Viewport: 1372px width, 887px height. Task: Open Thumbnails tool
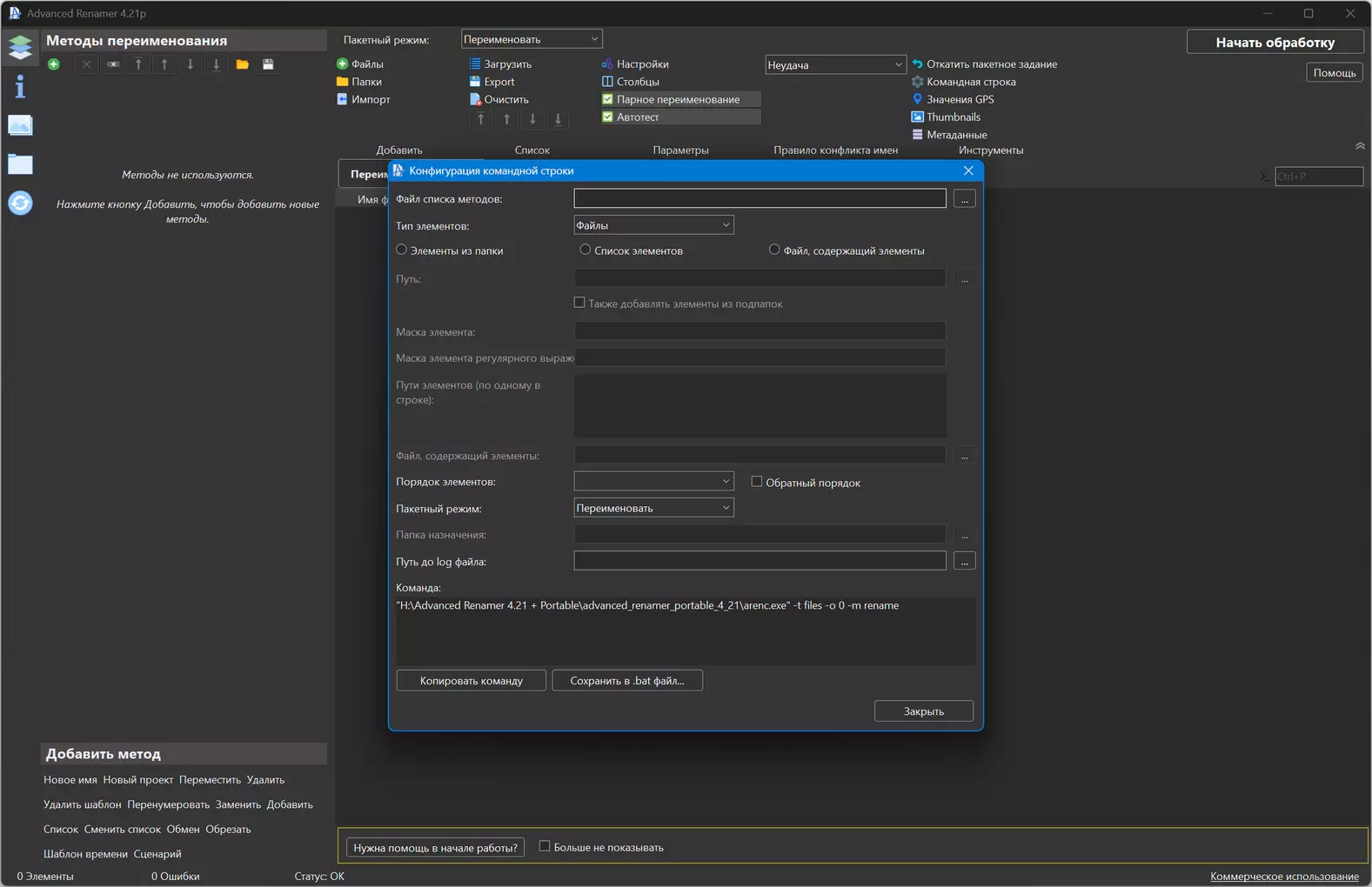(x=946, y=117)
